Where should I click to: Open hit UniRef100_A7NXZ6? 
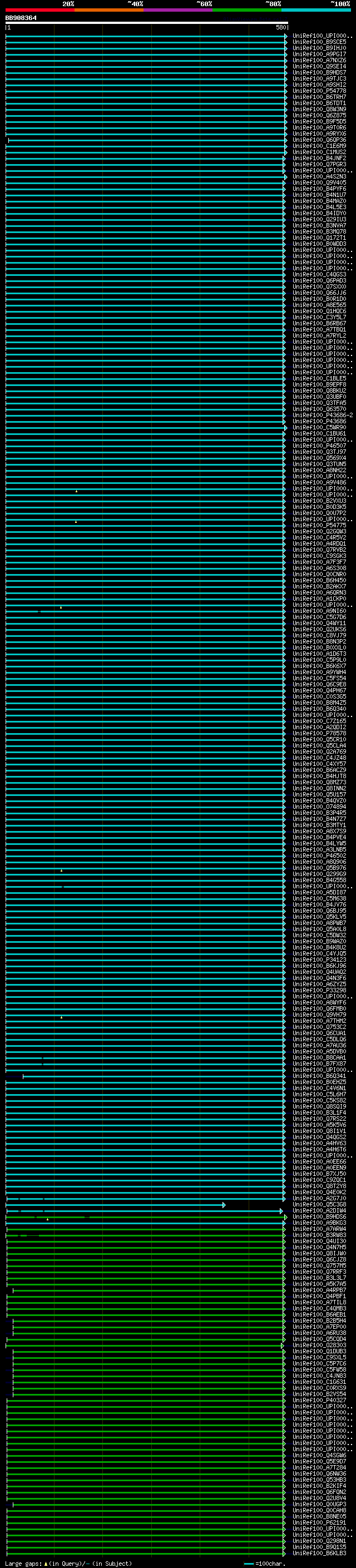[x=319, y=60]
